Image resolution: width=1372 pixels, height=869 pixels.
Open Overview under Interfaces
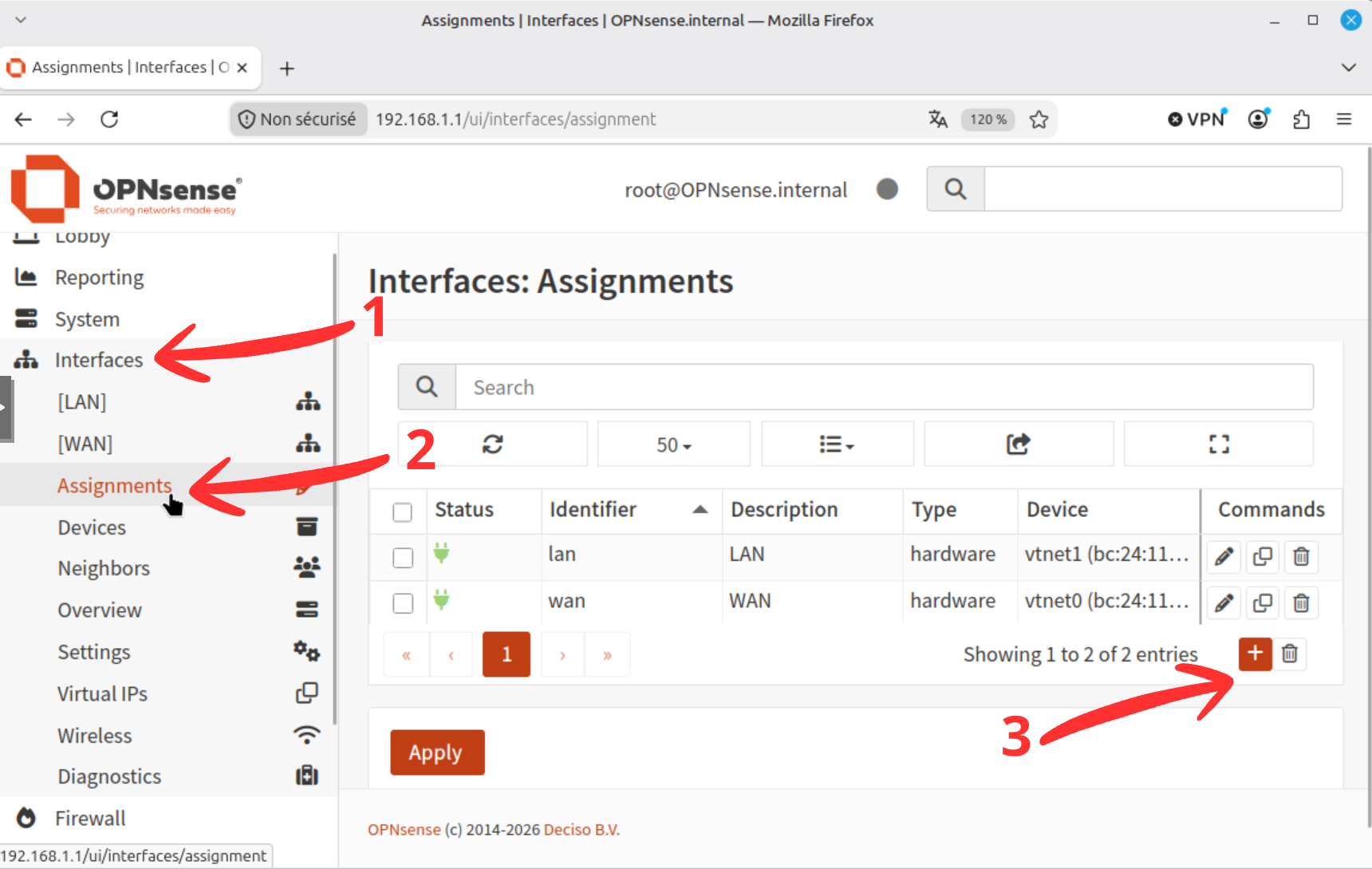pyautogui.click(x=100, y=610)
